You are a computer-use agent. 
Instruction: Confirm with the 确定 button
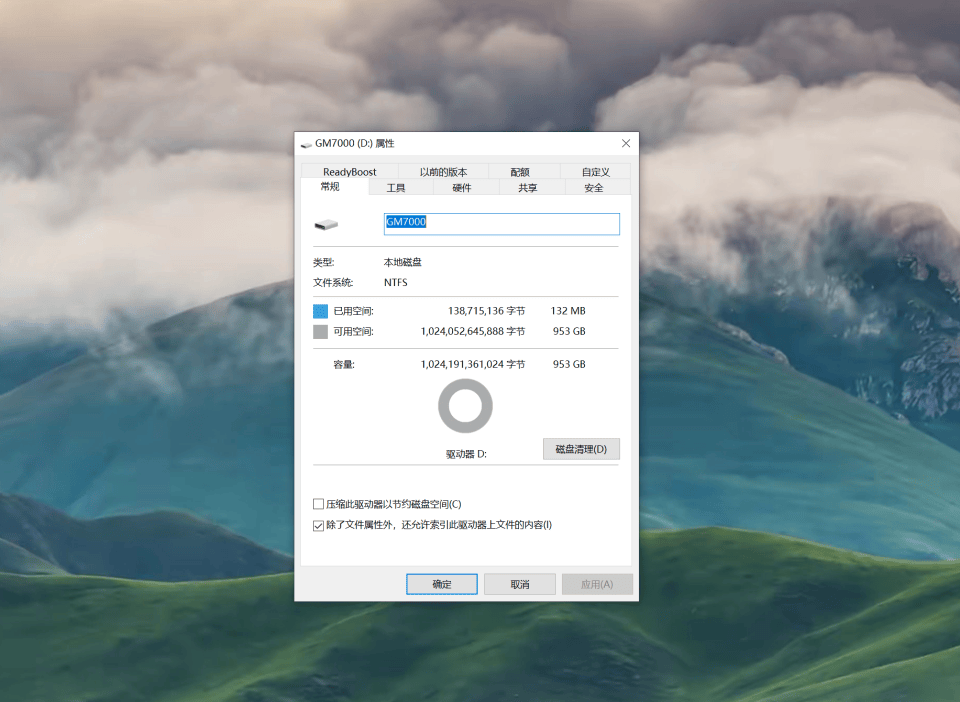click(442, 584)
